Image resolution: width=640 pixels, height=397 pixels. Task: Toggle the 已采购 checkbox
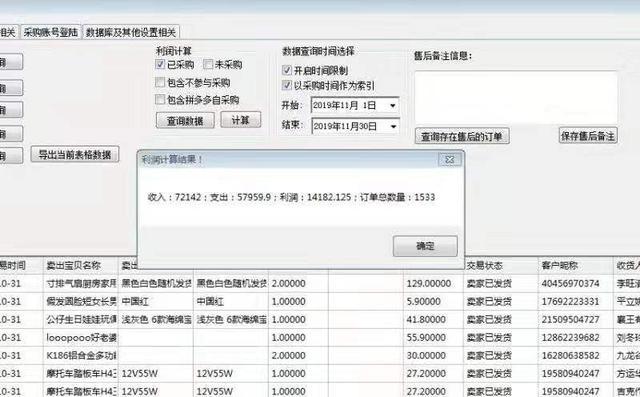(x=160, y=64)
